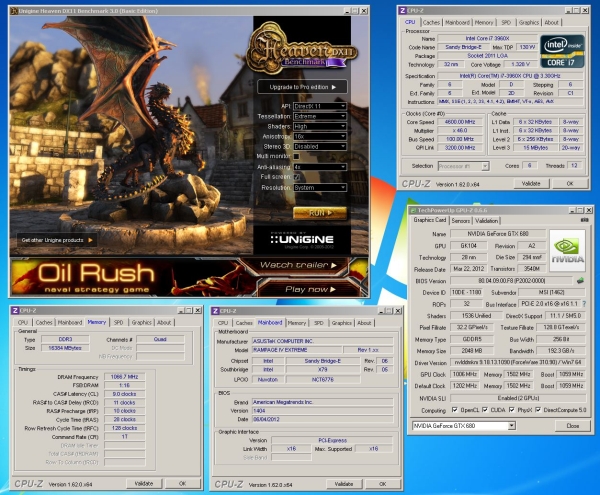Click Play now on Oil Rush banner
600x495 pixels.
coord(310,290)
